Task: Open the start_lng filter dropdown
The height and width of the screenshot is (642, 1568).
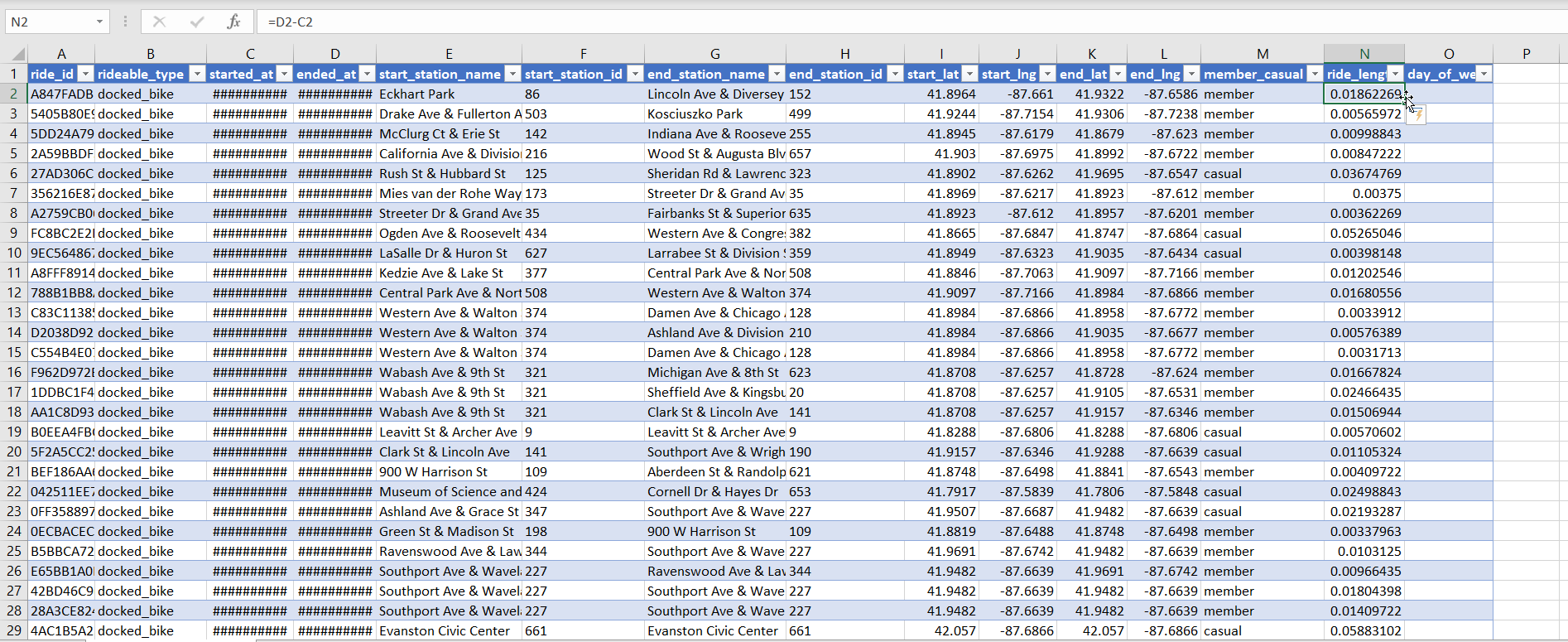Action: point(1047,74)
